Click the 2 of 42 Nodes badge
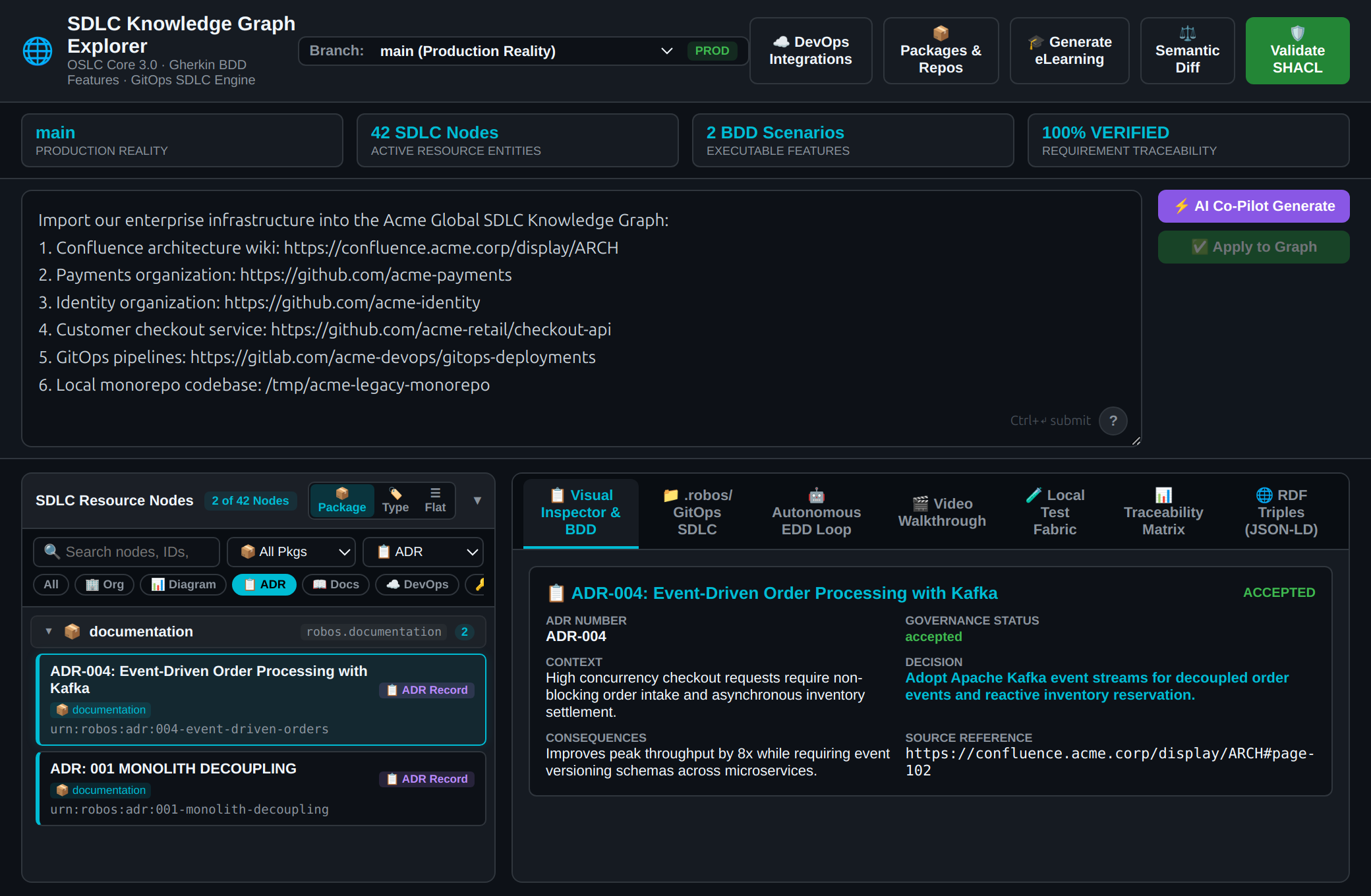Image resolution: width=1371 pixels, height=896 pixels. click(250, 501)
